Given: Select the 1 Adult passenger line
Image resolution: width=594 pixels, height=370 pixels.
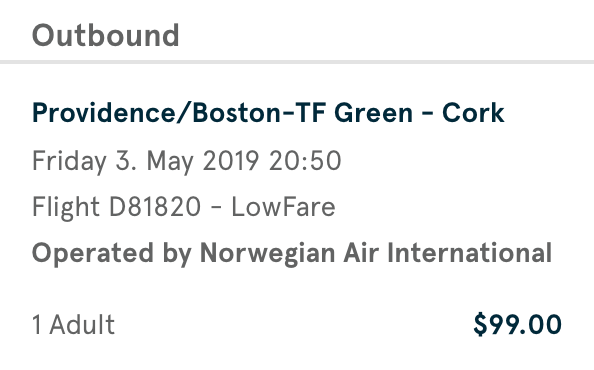Looking at the screenshot, I should point(73,325).
